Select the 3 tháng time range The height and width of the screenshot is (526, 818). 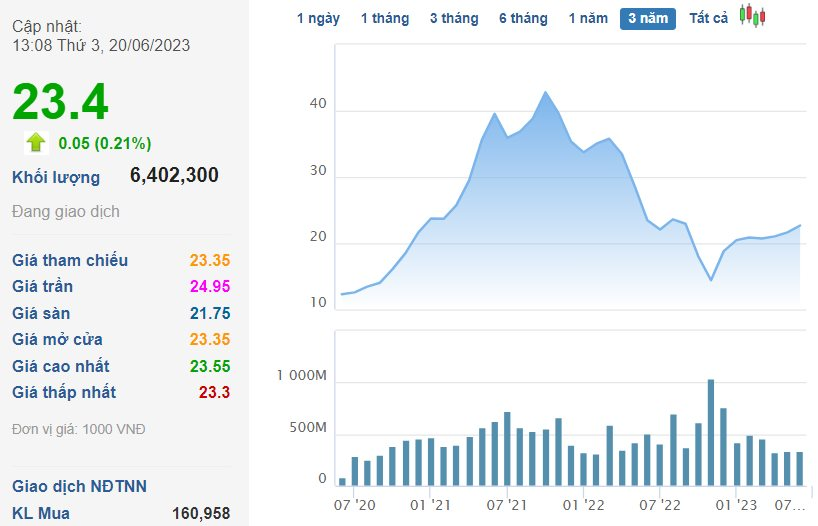[454, 18]
